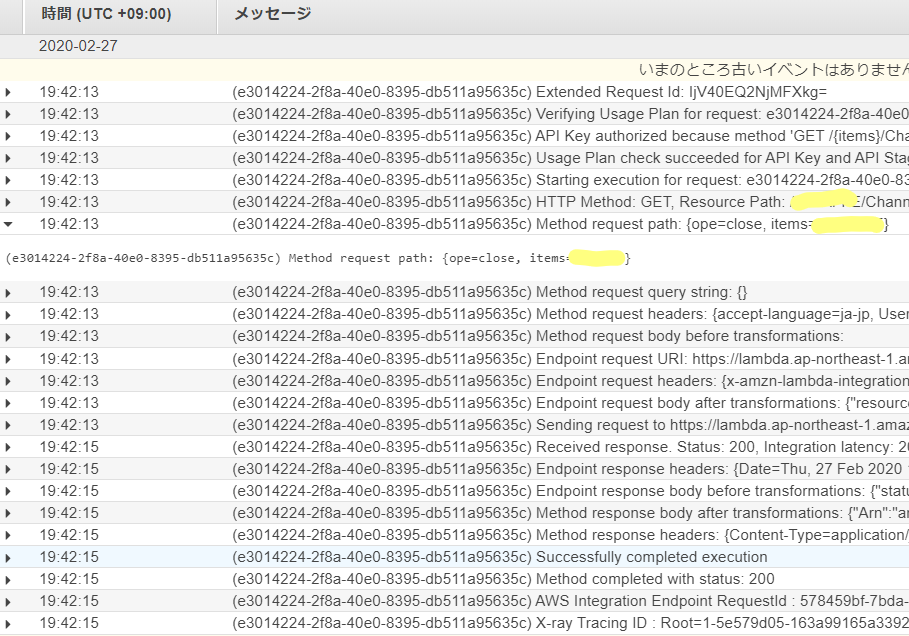This screenshot has height=636, width=909.
Task: Expand the Endpoint response headers row
Action: coord(8,470)
